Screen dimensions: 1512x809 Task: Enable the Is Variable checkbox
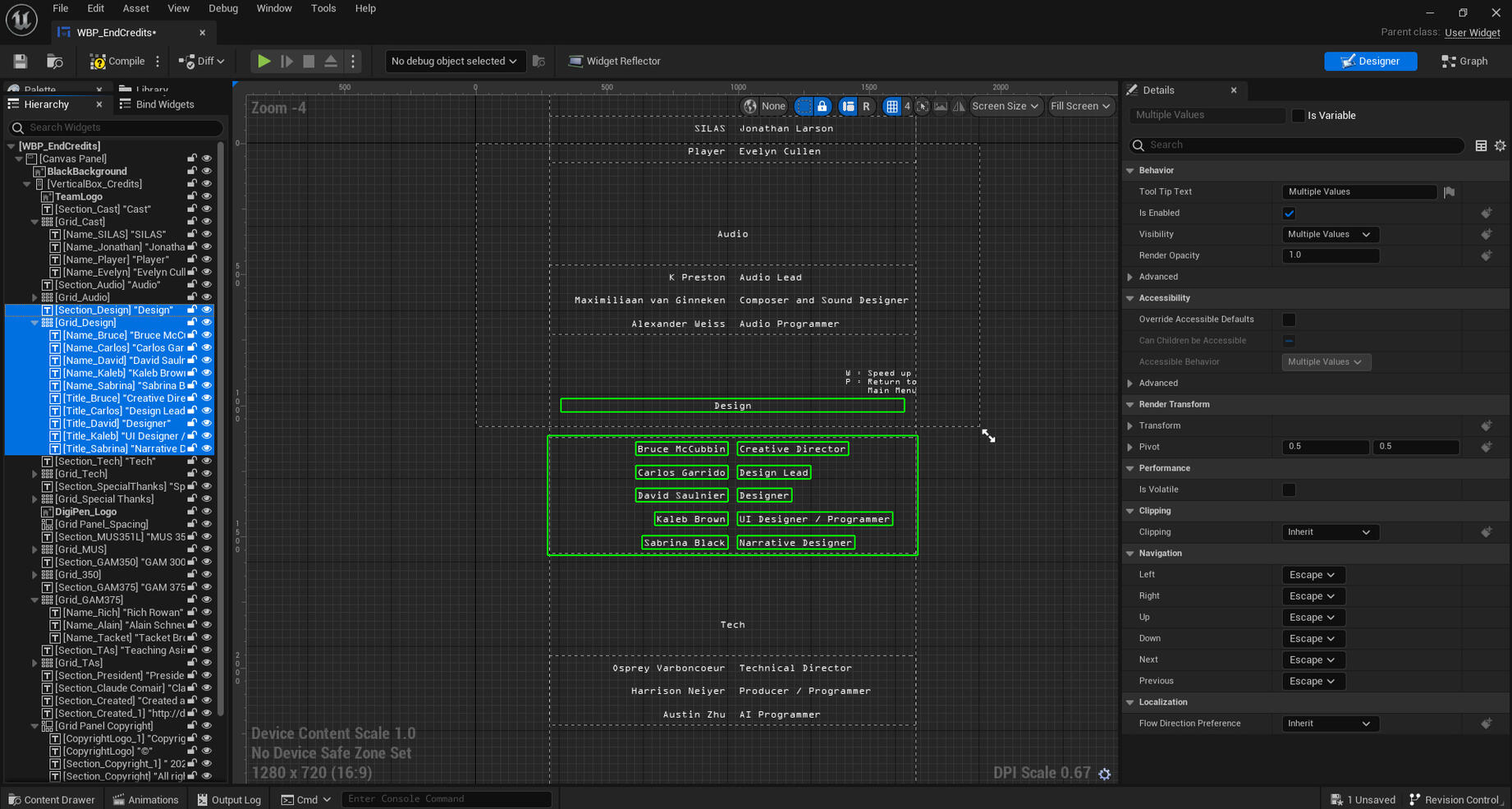tap(1298, 116)
